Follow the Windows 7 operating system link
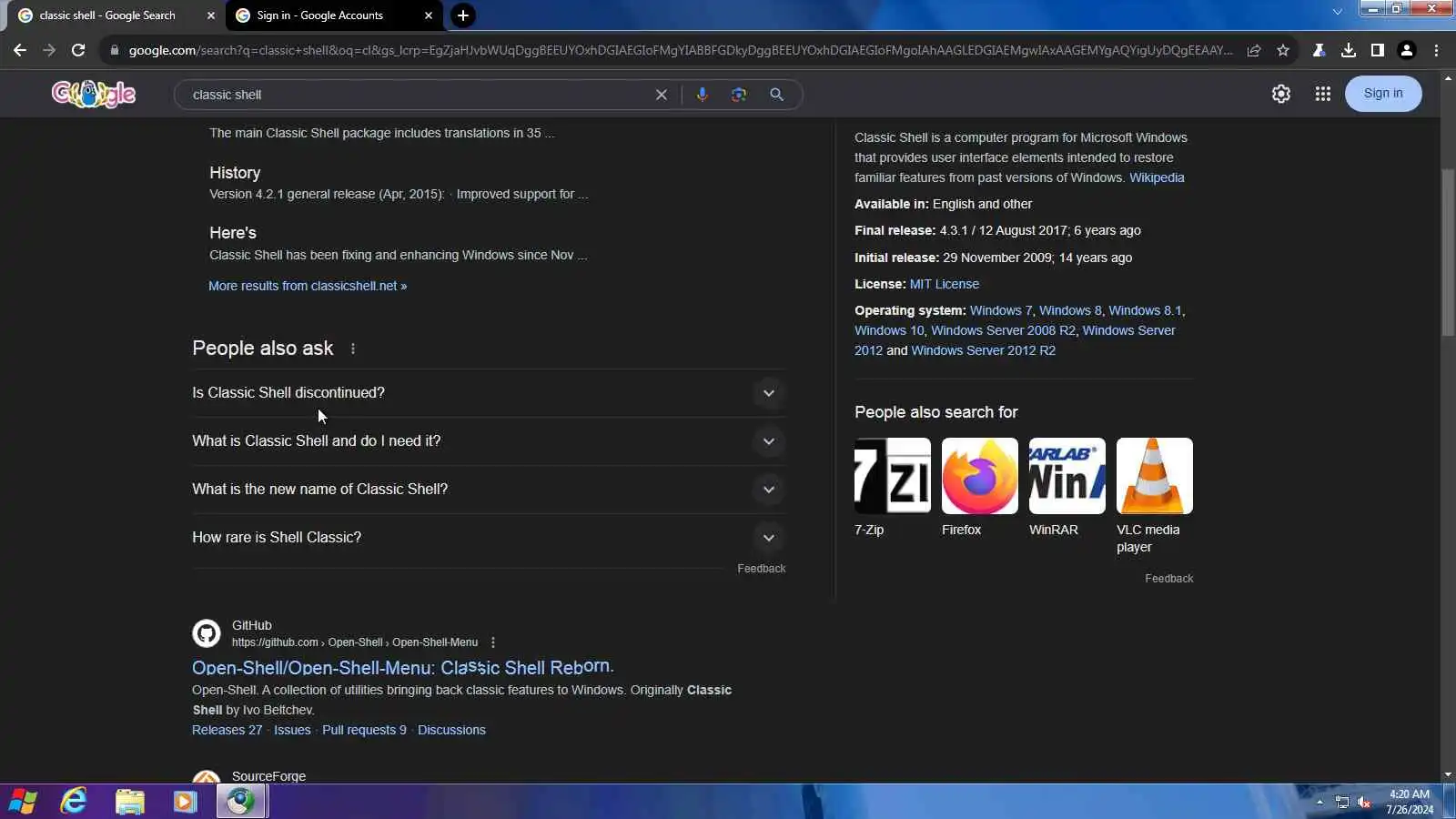The image size is (1456, 819). click(1001, 310)
